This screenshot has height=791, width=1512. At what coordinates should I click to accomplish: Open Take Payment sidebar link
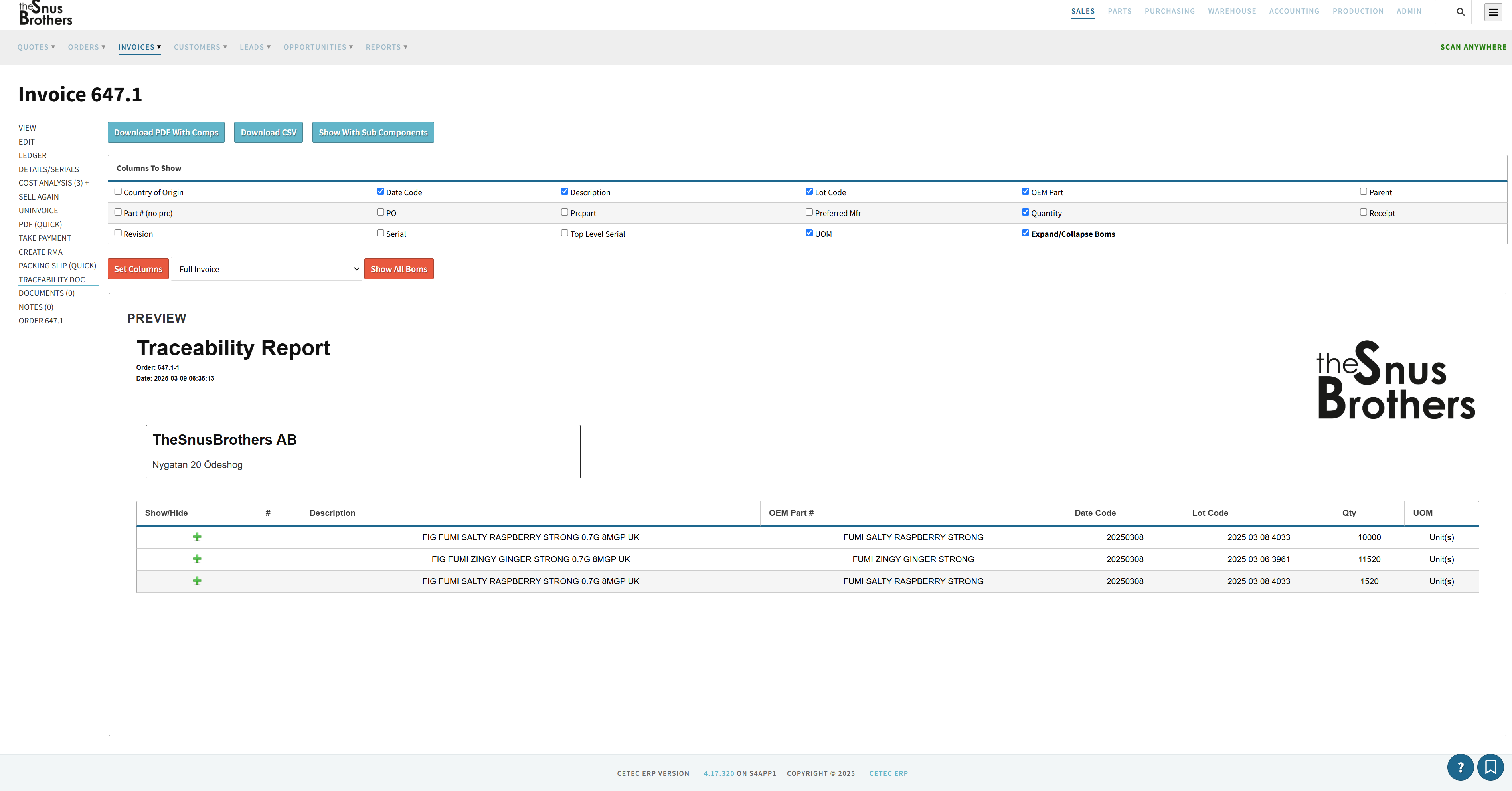pyautogui.click(x=45, y=238)
